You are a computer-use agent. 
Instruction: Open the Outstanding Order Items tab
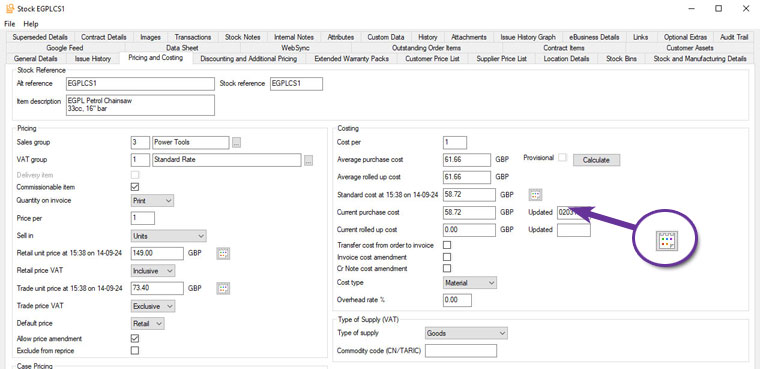coord(426,48)
